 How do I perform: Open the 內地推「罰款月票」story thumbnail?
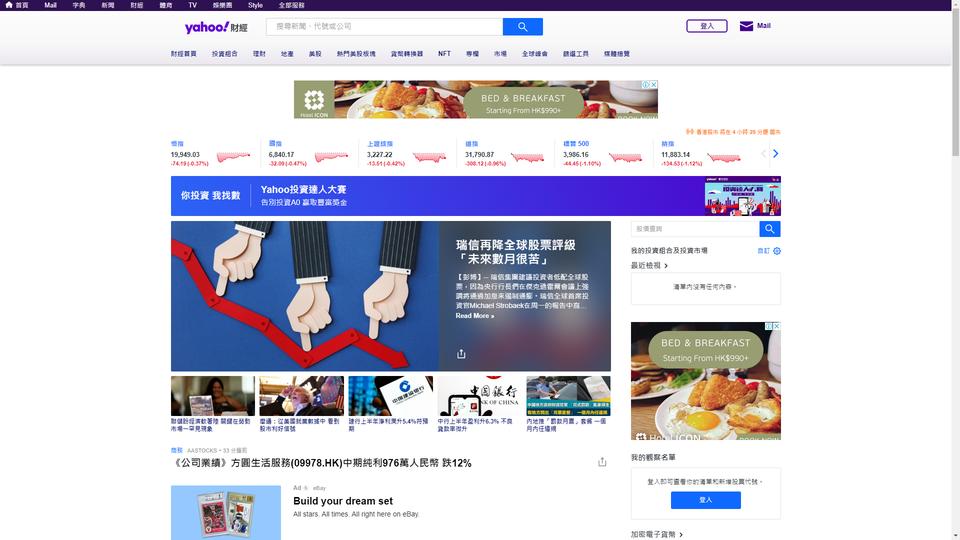coord(568,396)
